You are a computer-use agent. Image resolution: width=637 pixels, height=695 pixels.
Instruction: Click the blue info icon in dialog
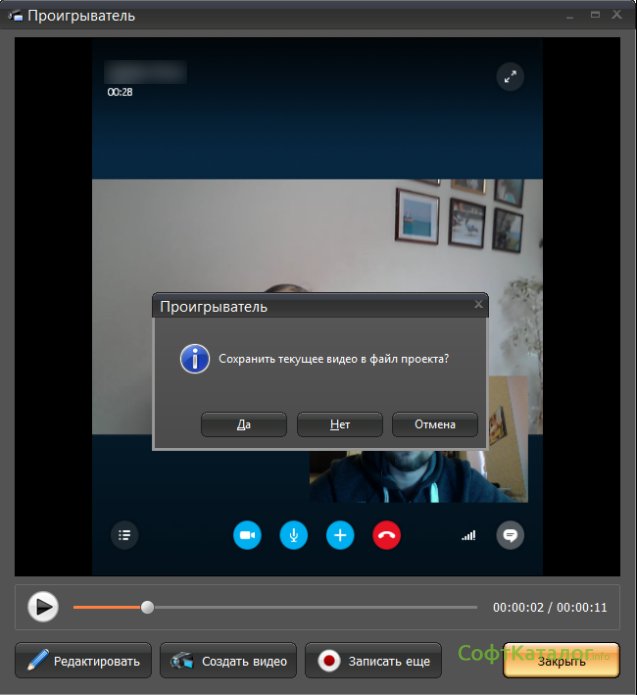pyautogui.click(x=194, y=359)
